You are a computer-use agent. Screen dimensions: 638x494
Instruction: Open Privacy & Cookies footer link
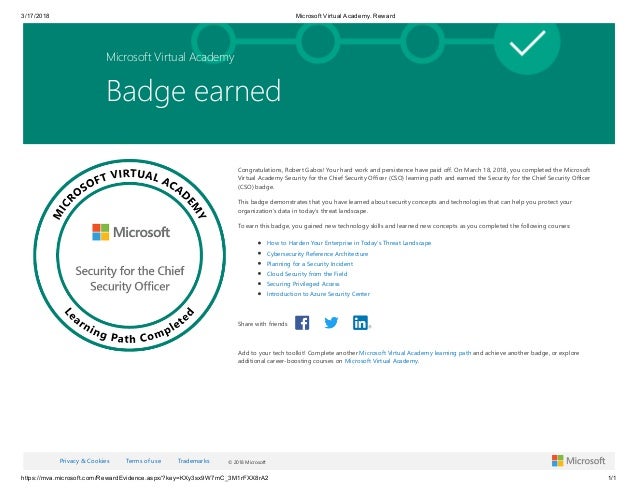pos(85,461)
